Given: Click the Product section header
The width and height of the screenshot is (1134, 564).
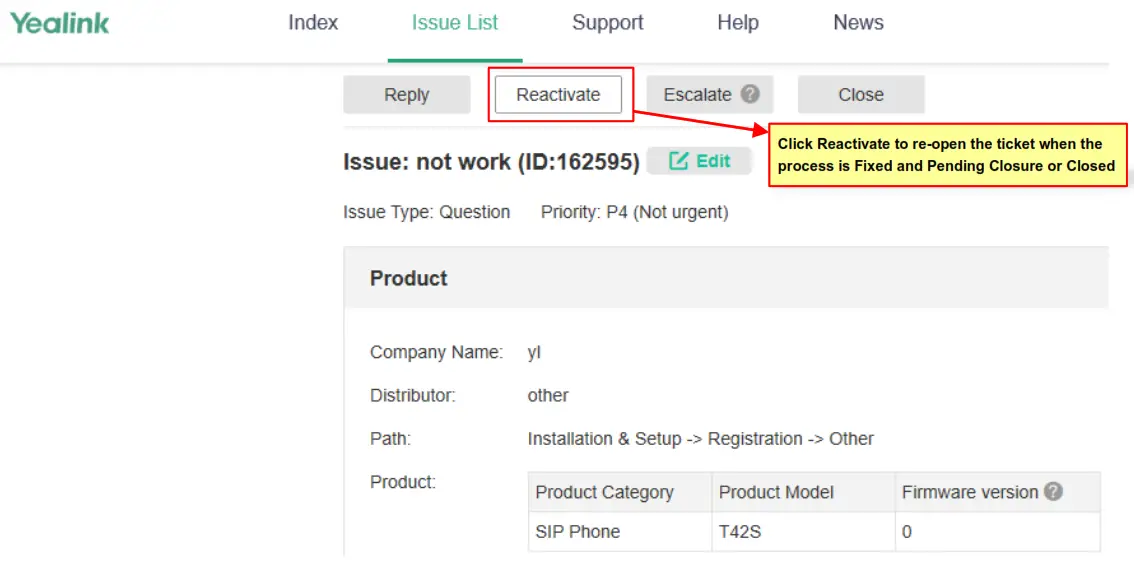Looking at the screenshot, I should (409, 279).
